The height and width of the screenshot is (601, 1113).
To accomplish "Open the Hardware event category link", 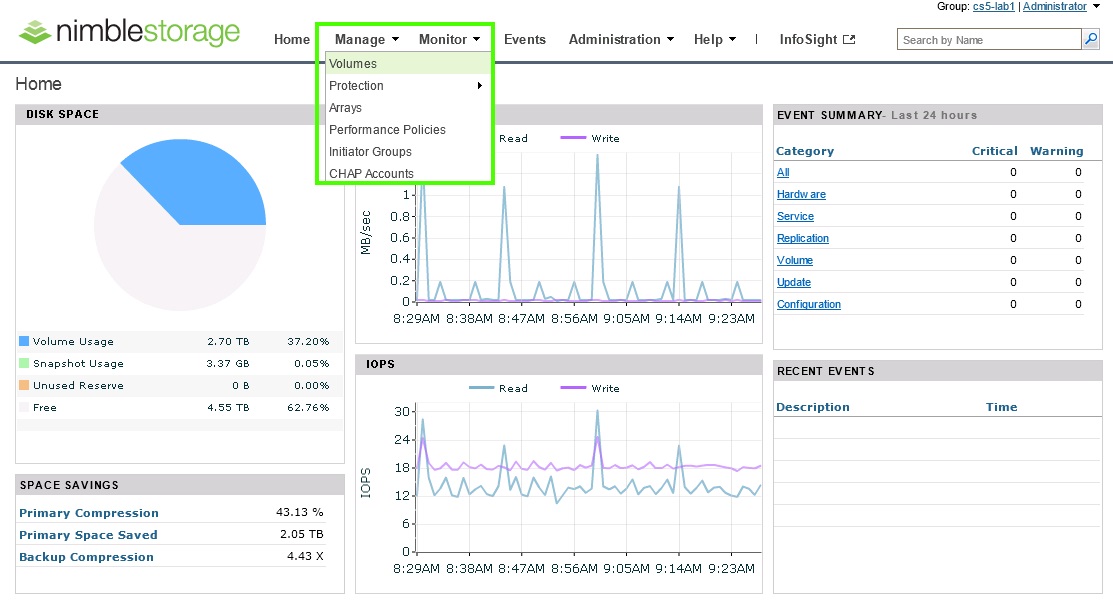I will click(x=803, y=194).
